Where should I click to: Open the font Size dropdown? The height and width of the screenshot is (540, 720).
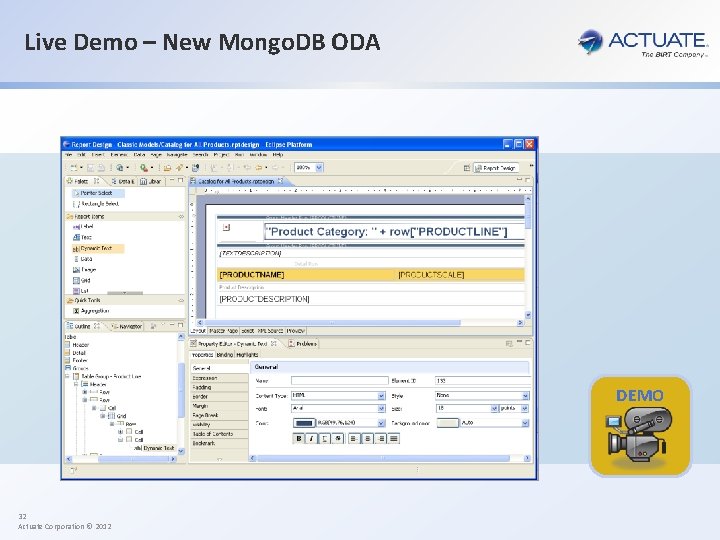point(494,409)
